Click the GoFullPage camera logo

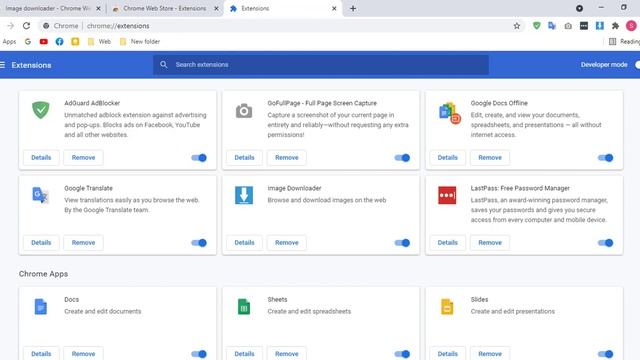244,111
